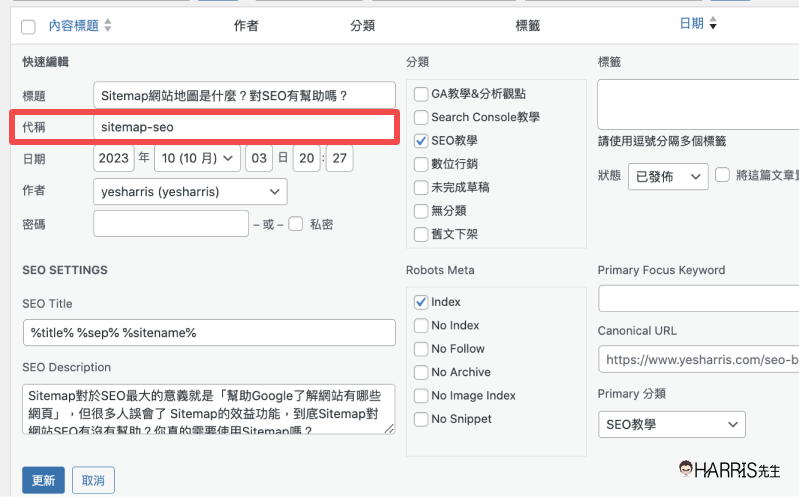
Task: Toggle the sticky post checkbox beside 狀態
Action: coord(722,175)
